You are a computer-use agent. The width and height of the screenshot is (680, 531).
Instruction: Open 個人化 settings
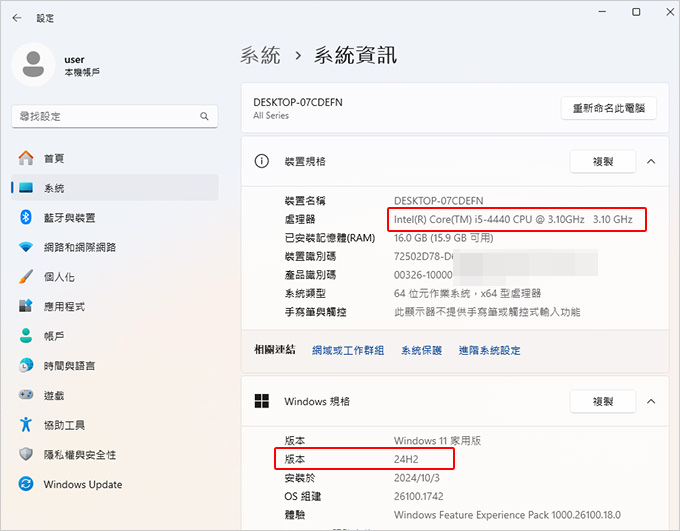pos(115,276)
